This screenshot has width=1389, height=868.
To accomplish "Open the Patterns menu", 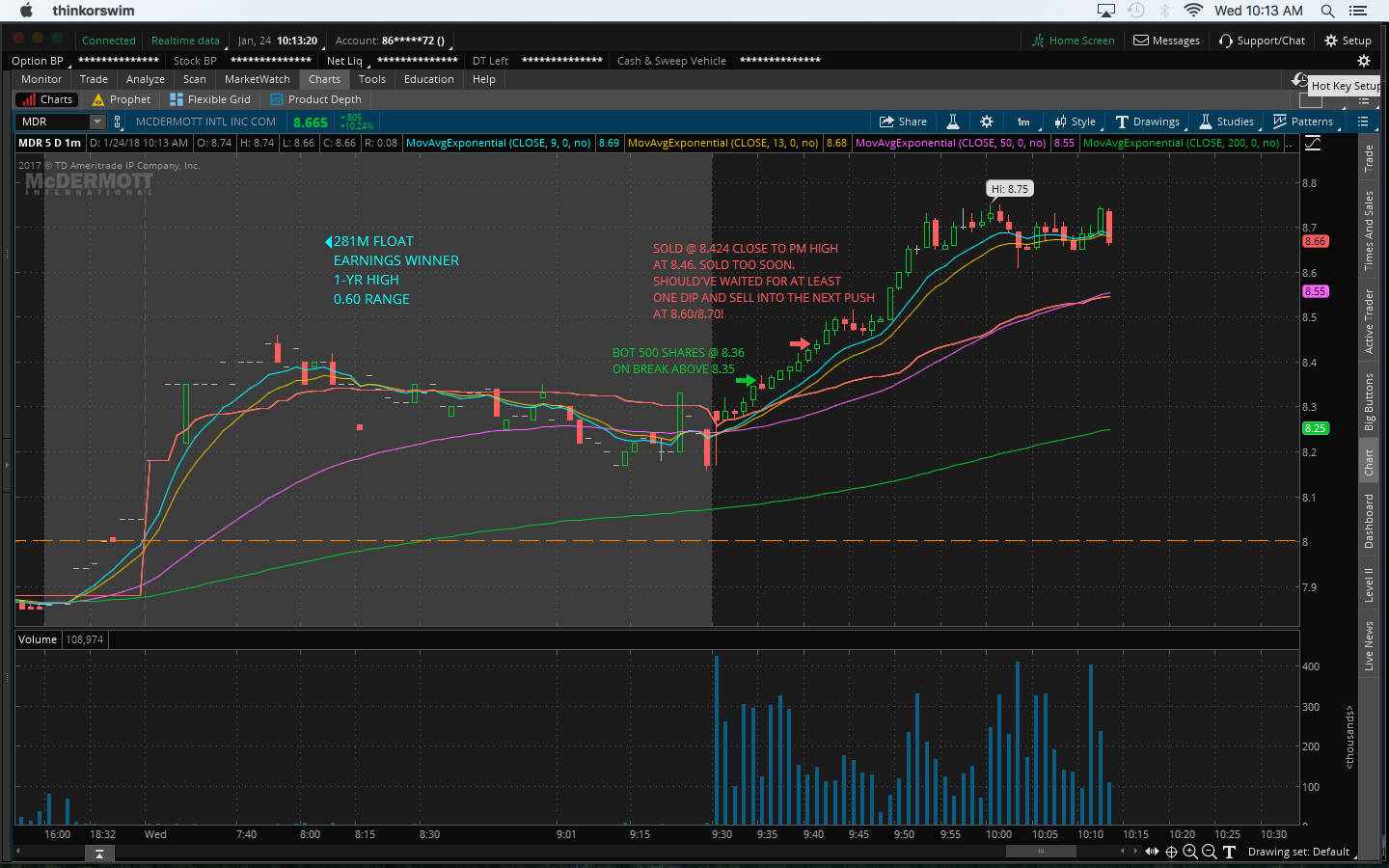I will (x=1303, y=122).
